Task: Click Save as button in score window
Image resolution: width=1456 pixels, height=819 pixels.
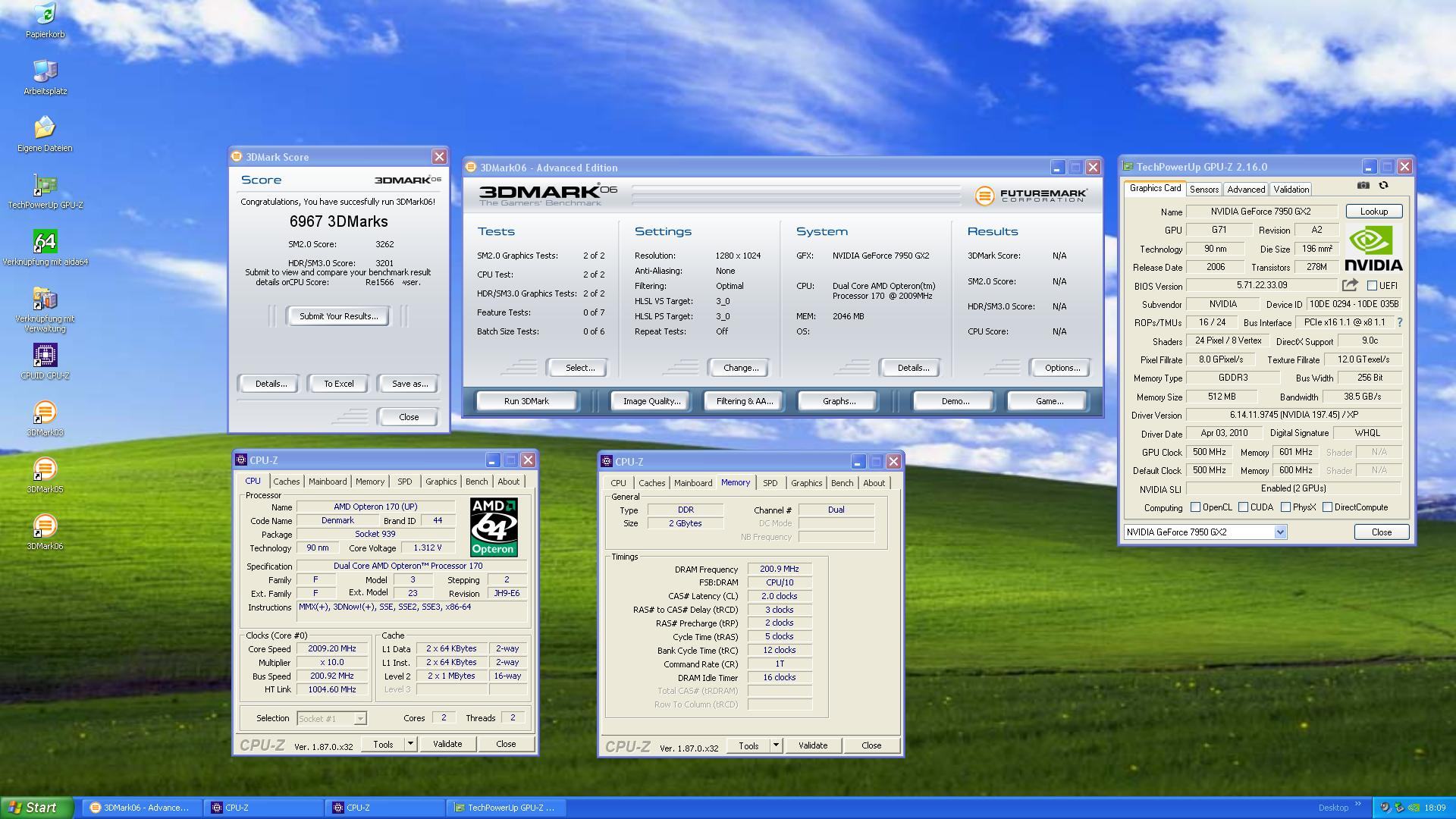Action: 409,384
